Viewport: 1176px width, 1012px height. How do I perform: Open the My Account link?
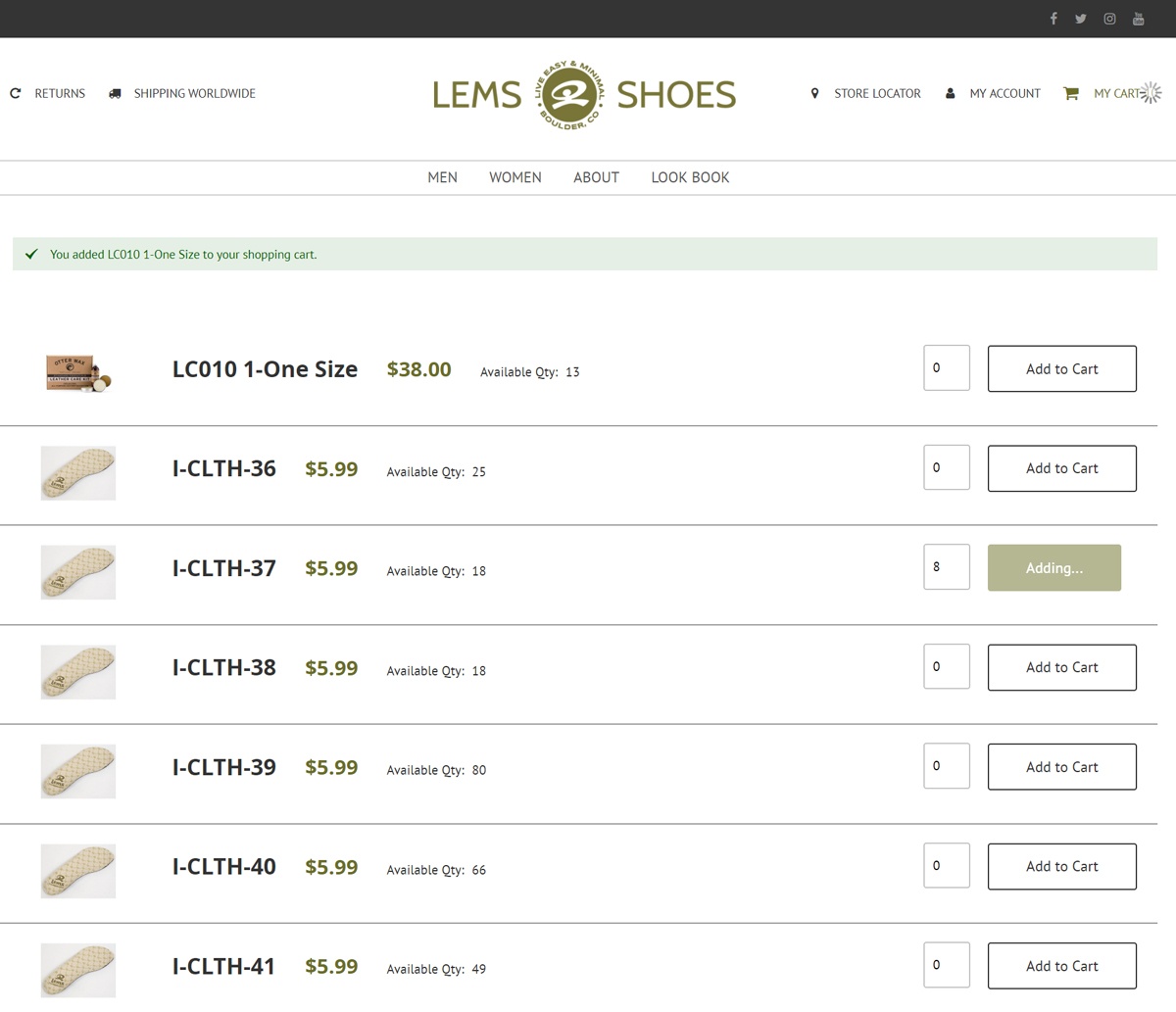click(1004, 94)
